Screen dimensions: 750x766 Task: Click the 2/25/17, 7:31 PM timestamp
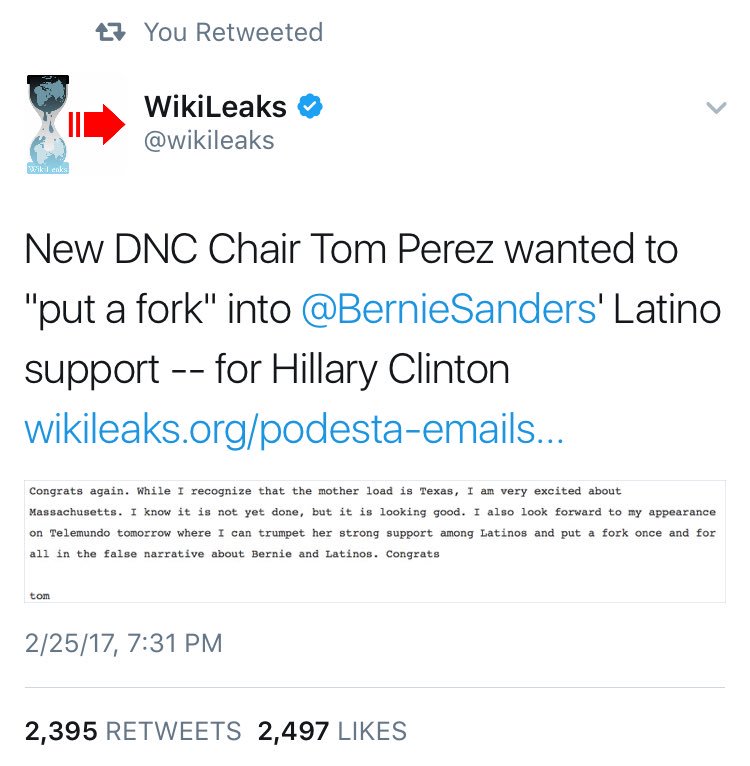[124, 643]
